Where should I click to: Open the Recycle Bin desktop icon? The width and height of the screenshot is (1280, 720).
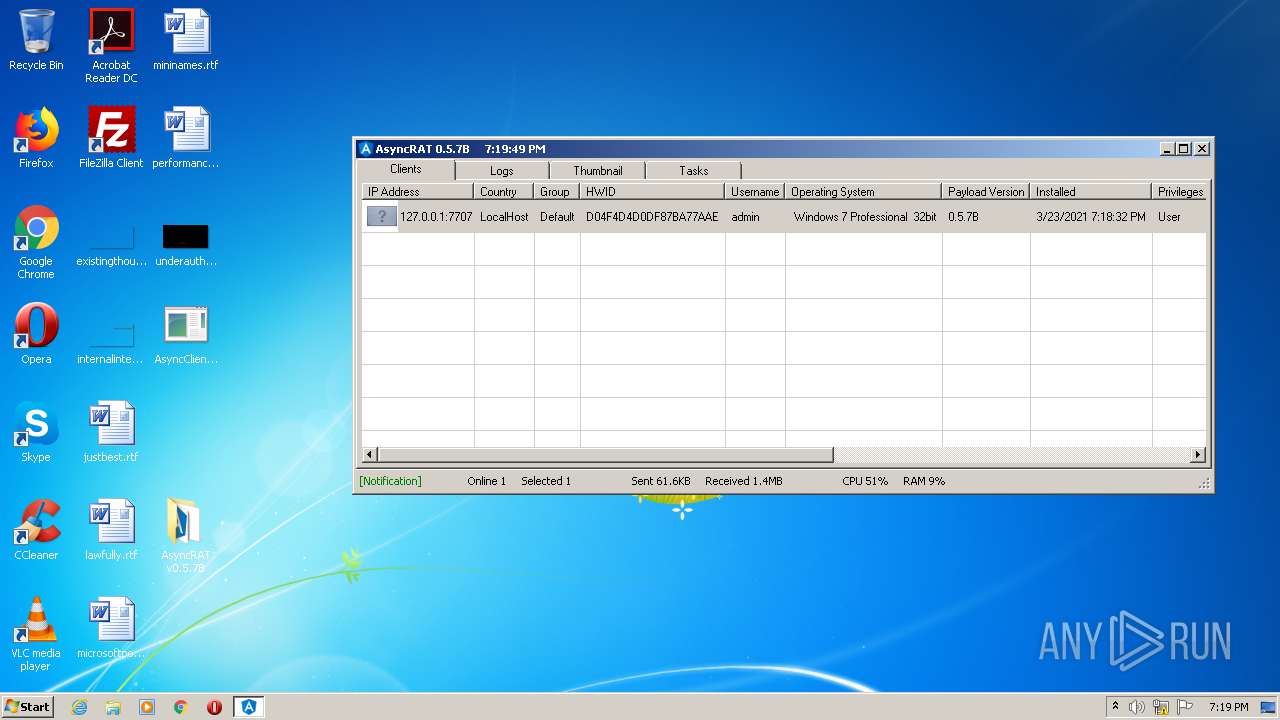36,40
